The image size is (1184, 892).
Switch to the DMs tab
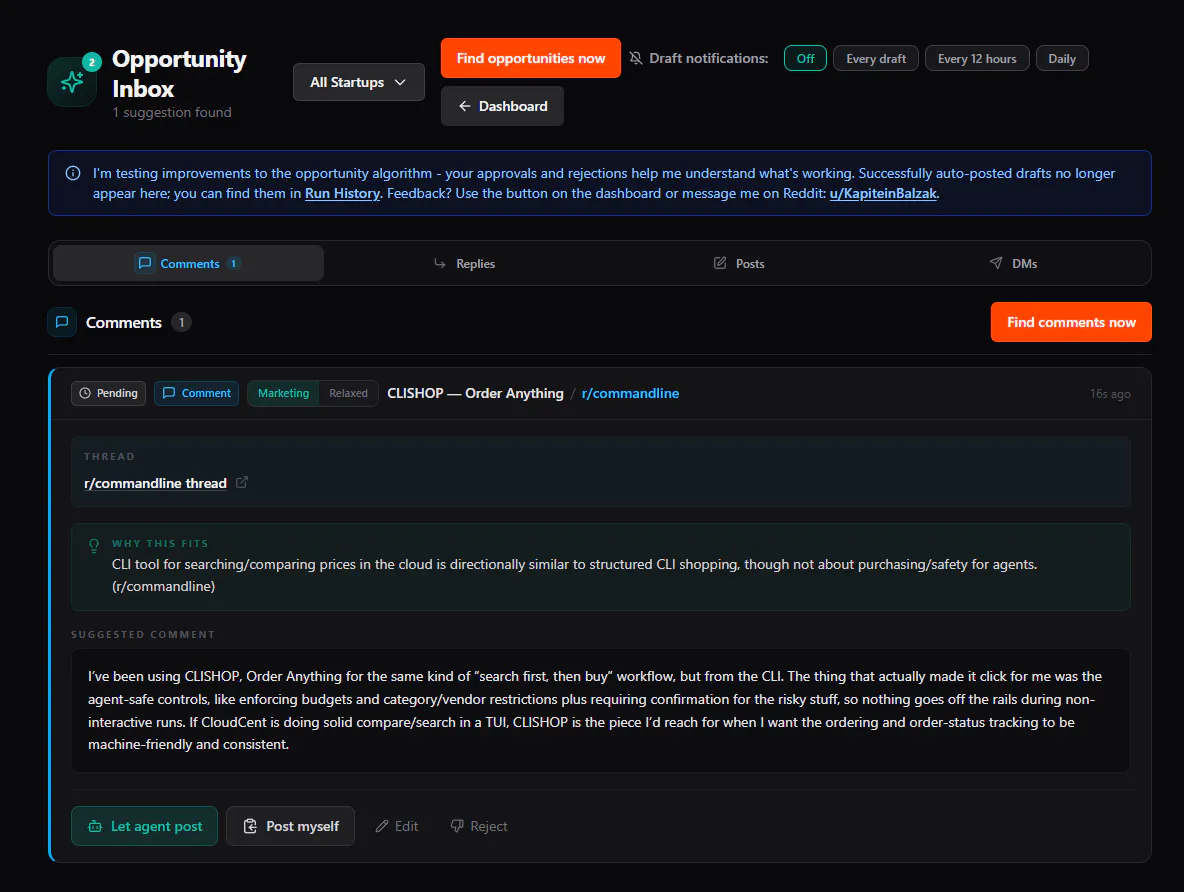[1013, 263]
